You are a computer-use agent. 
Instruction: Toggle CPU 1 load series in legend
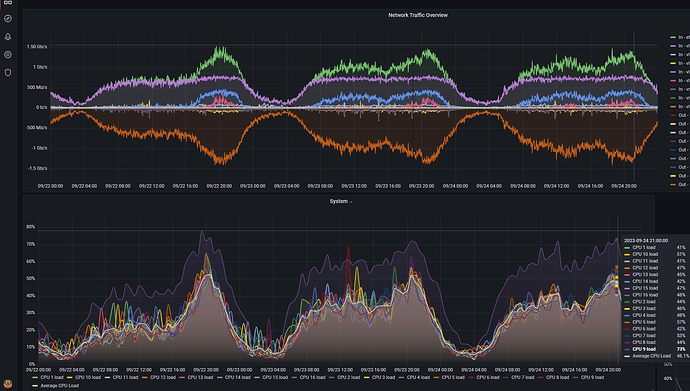click(51, 377)
